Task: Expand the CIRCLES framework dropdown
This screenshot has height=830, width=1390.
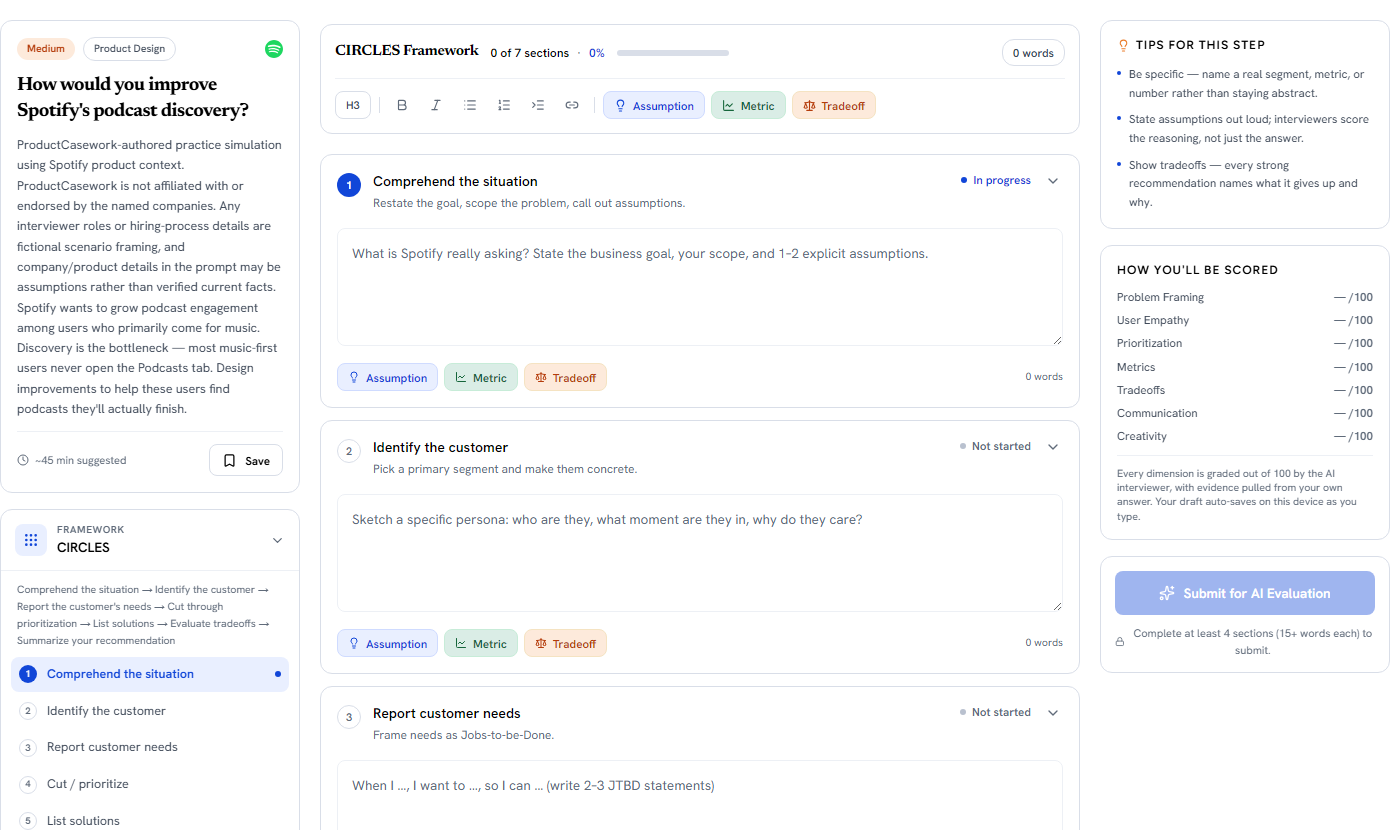Action: [277, 540]
